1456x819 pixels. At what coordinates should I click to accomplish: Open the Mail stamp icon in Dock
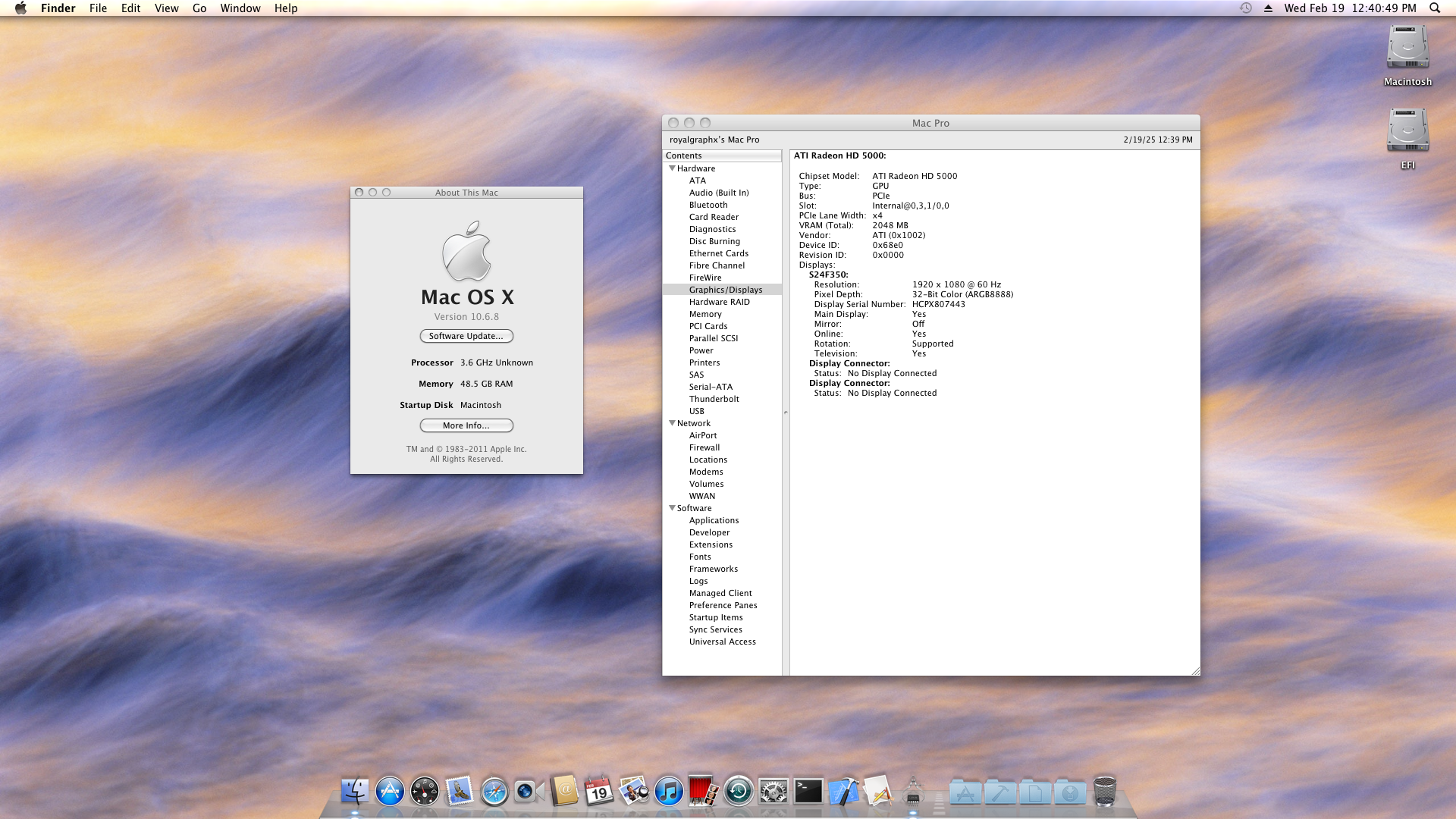tap(460, 792)
